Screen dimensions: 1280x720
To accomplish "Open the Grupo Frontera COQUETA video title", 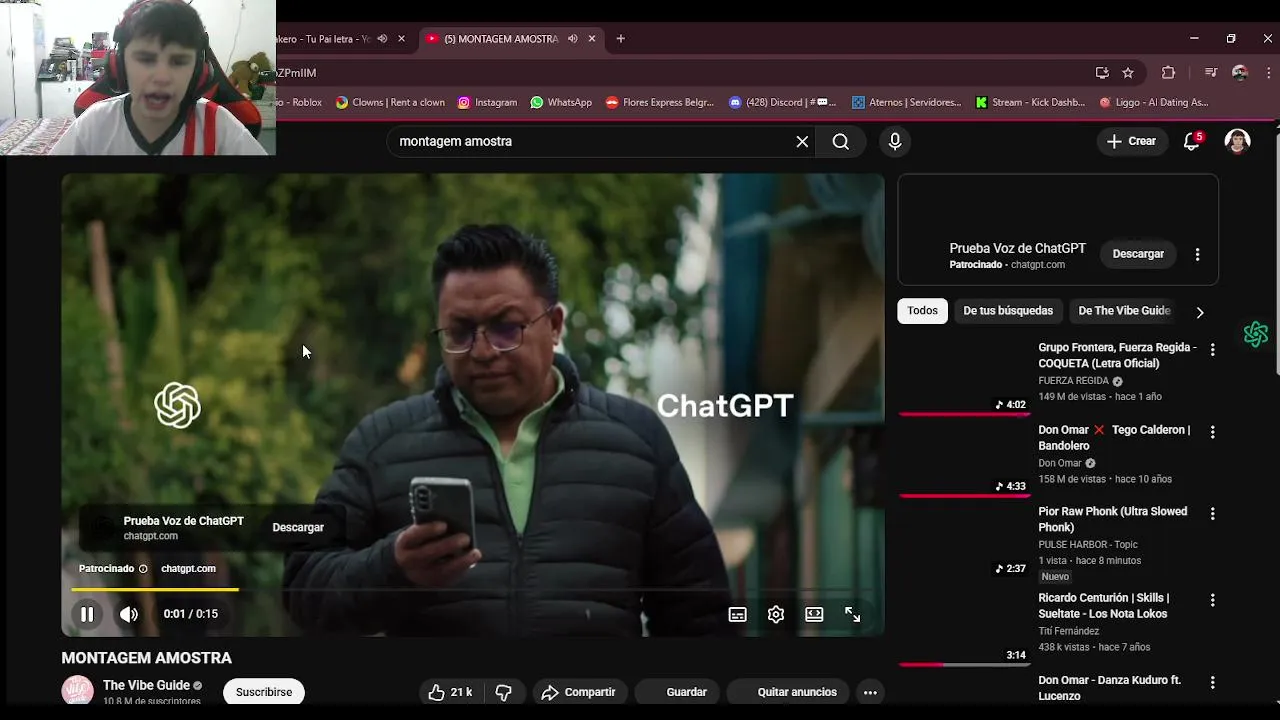I will click(x=1117, y=355).
